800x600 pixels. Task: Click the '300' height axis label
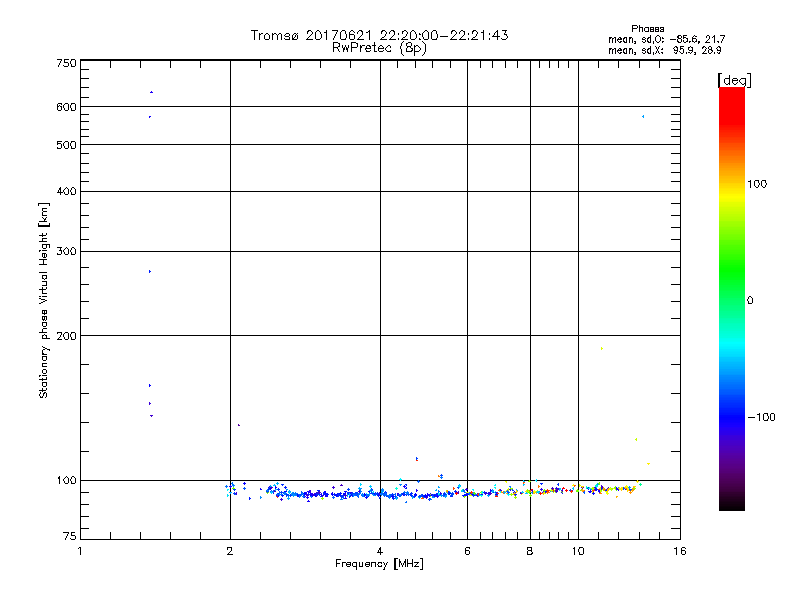66,252
